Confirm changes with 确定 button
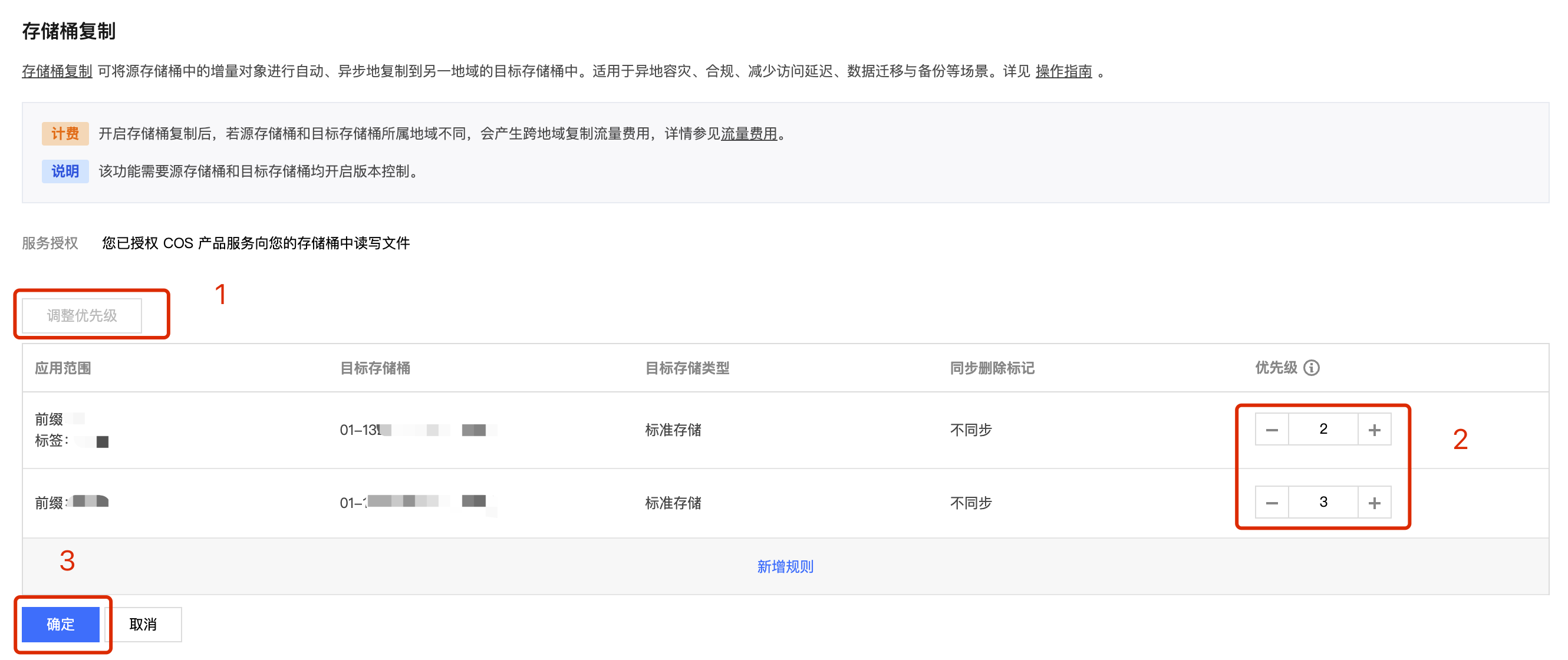The width and height of the screenshot is (1568, 660). (60, 624)
